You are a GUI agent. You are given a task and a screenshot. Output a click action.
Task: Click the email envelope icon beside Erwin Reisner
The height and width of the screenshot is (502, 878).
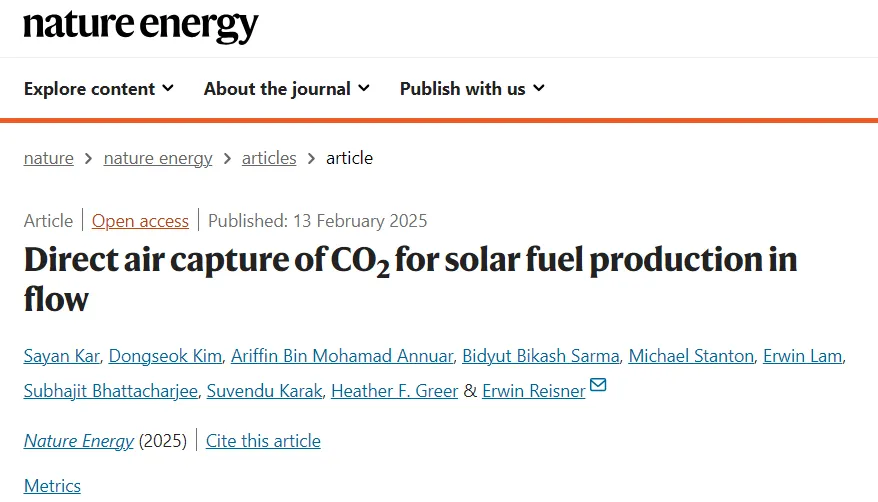[x=598, y=384]
